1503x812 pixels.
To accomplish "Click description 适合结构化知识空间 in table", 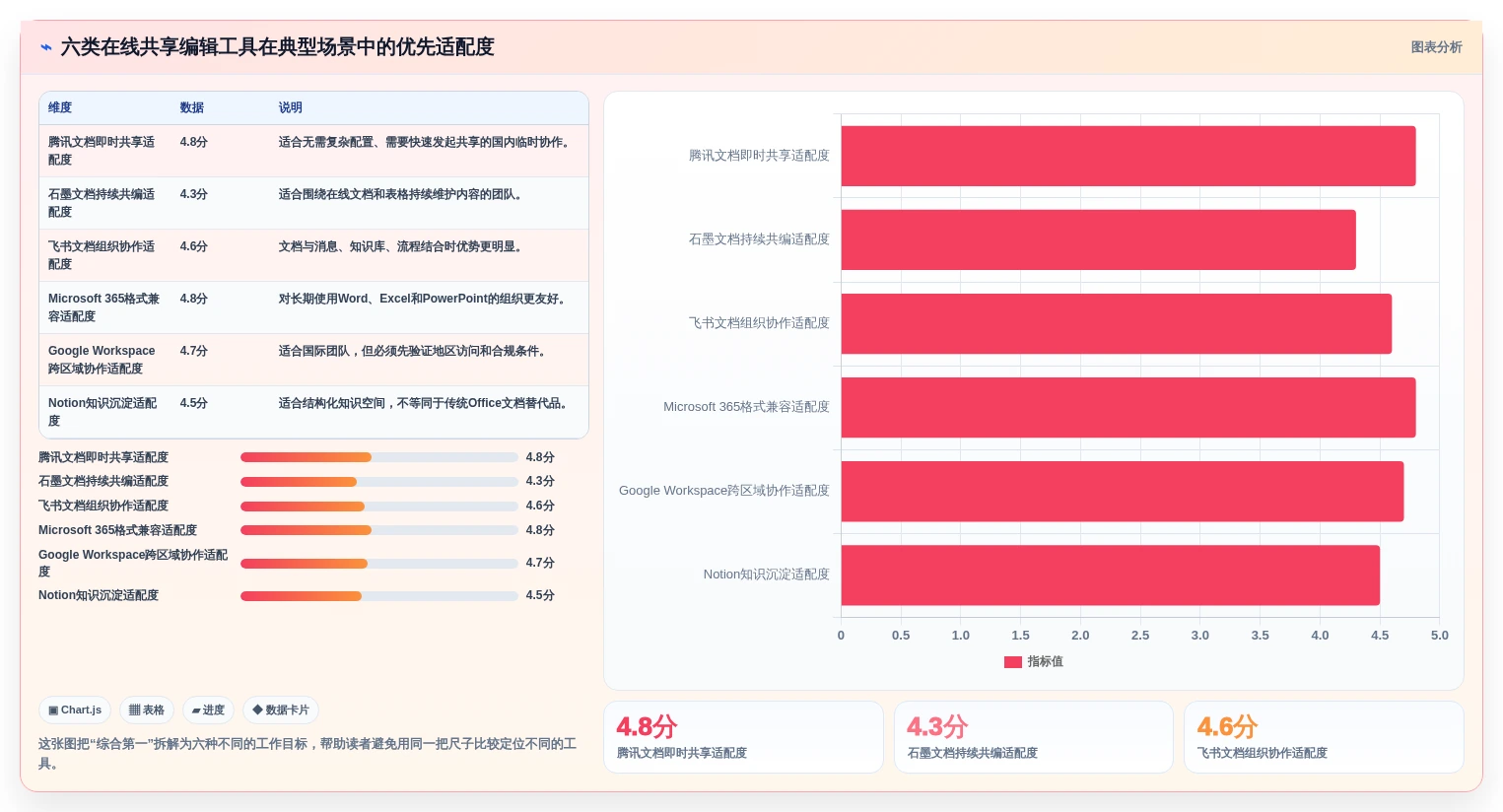I will (425, 403).
